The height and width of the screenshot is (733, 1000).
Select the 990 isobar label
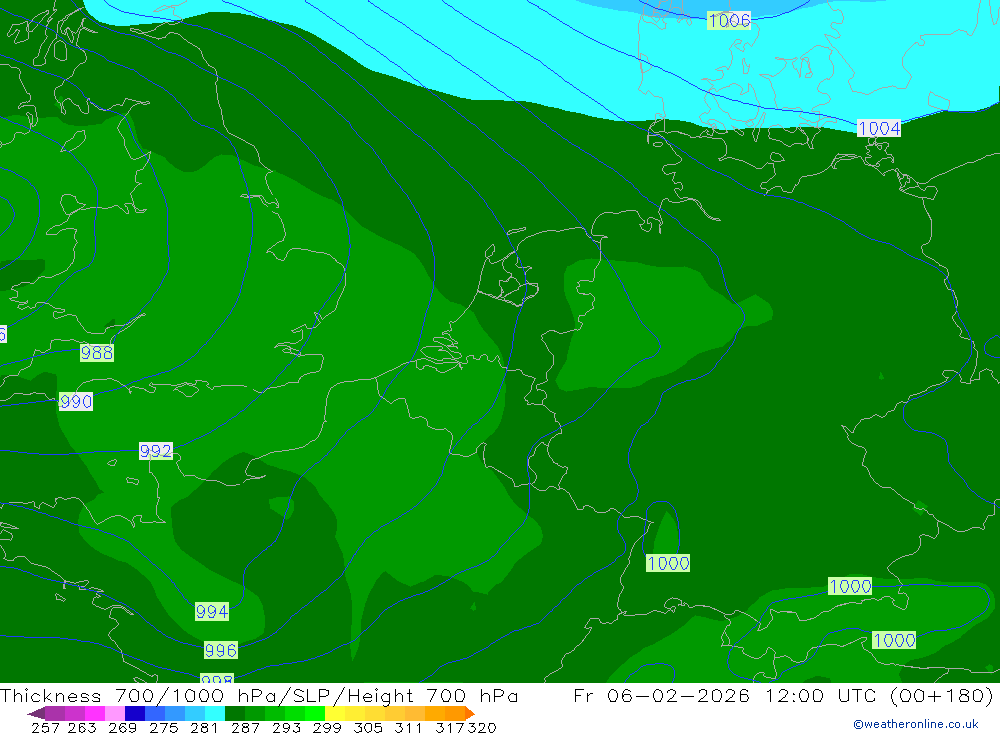click(x=76, y=401)
